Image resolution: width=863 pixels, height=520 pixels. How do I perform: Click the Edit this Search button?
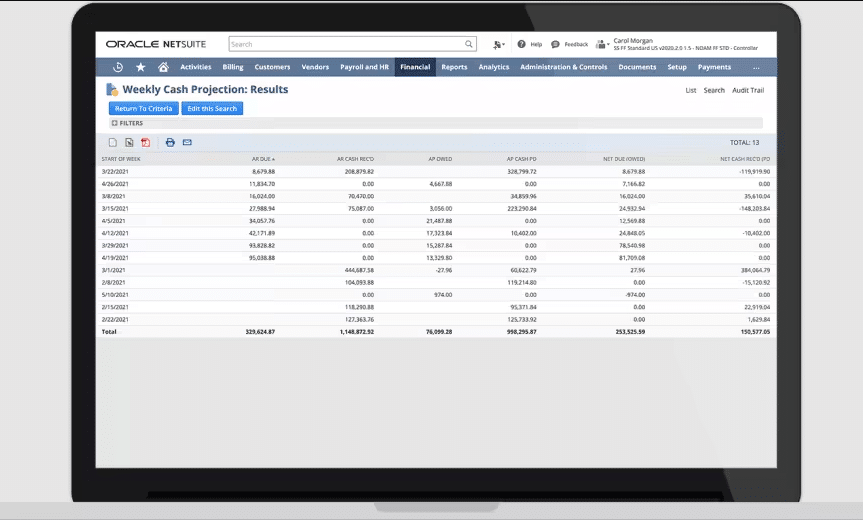[212, 108]
